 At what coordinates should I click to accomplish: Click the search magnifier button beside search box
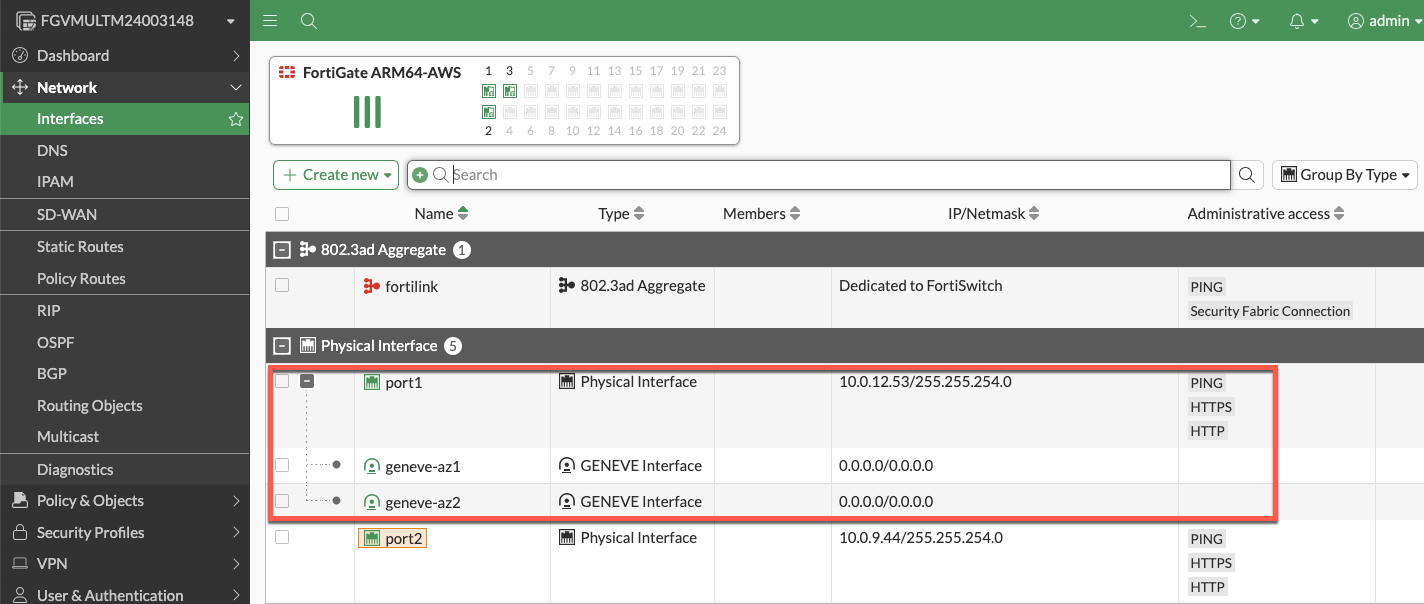(1247, 175)
